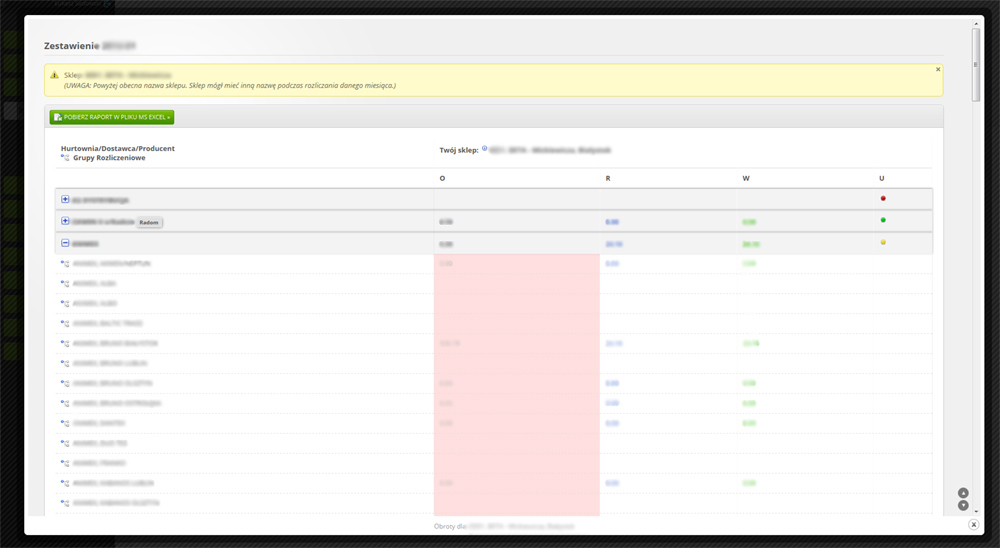The image size is (1000, 548).
Task: Click the warning triangle icon in banner
Action: pos(55,75)
